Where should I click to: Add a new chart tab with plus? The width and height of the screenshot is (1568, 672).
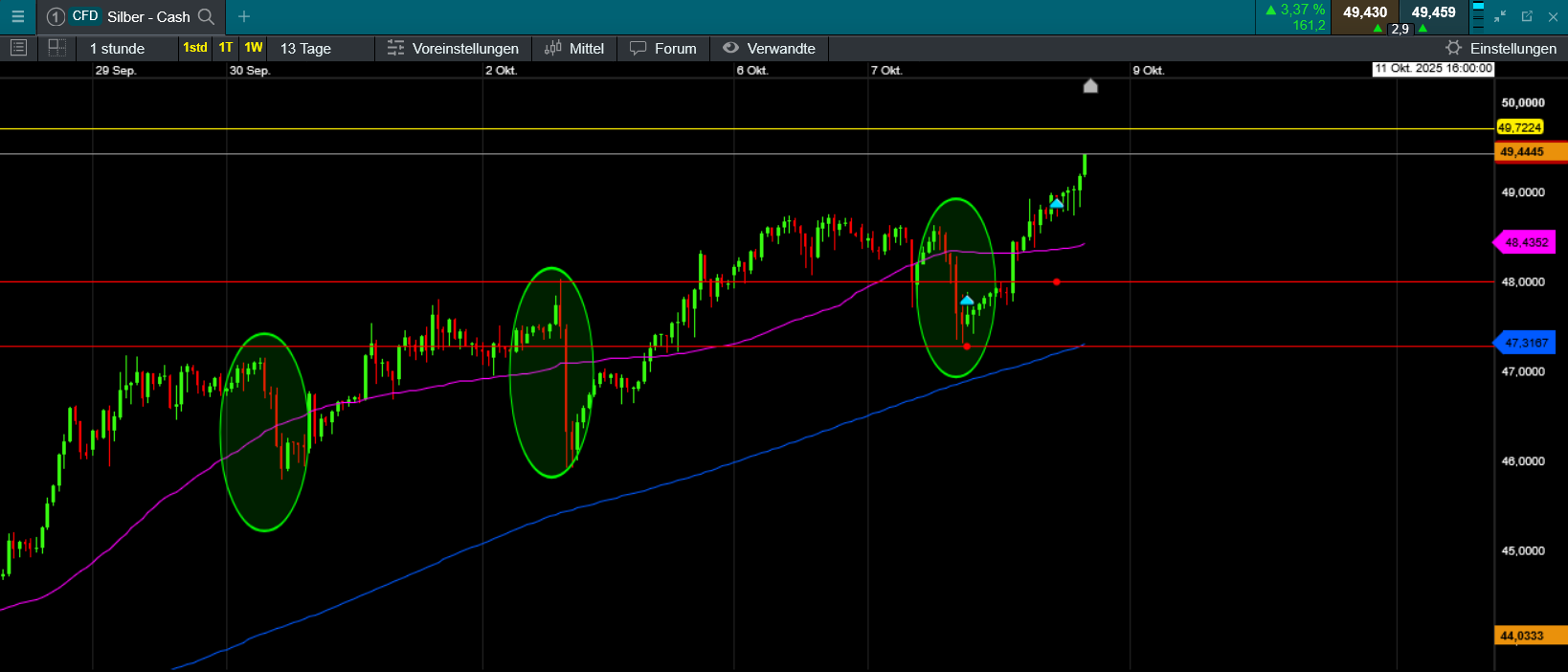[x=244, y=16]
